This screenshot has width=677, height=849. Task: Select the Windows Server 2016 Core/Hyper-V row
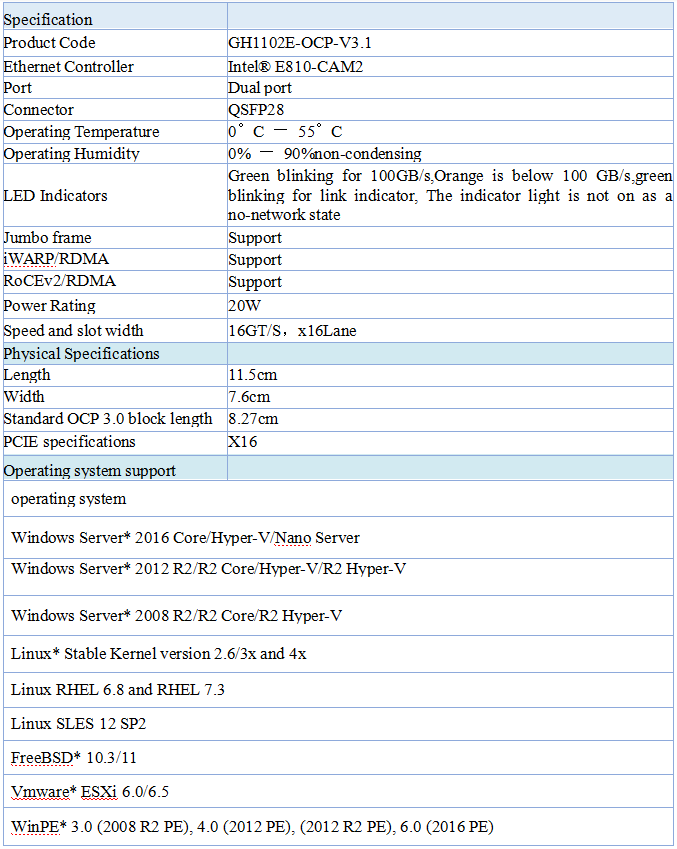pyautogui.click(x=185, y=538)
